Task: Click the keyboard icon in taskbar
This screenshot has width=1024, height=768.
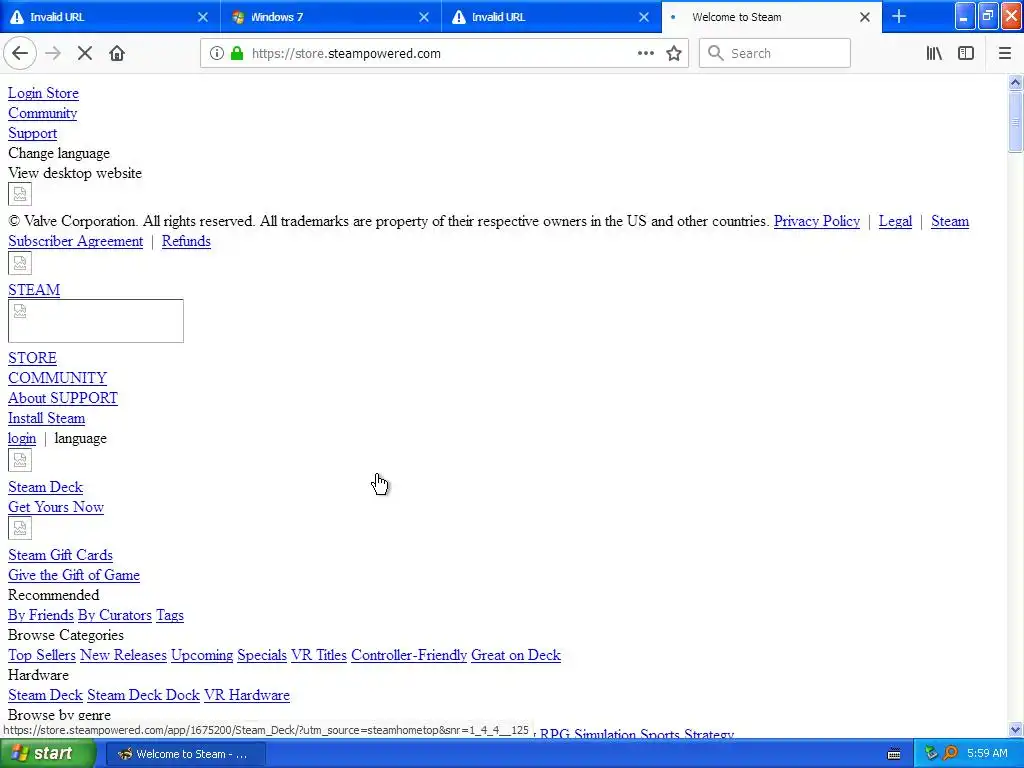Action: pos(894,754)
